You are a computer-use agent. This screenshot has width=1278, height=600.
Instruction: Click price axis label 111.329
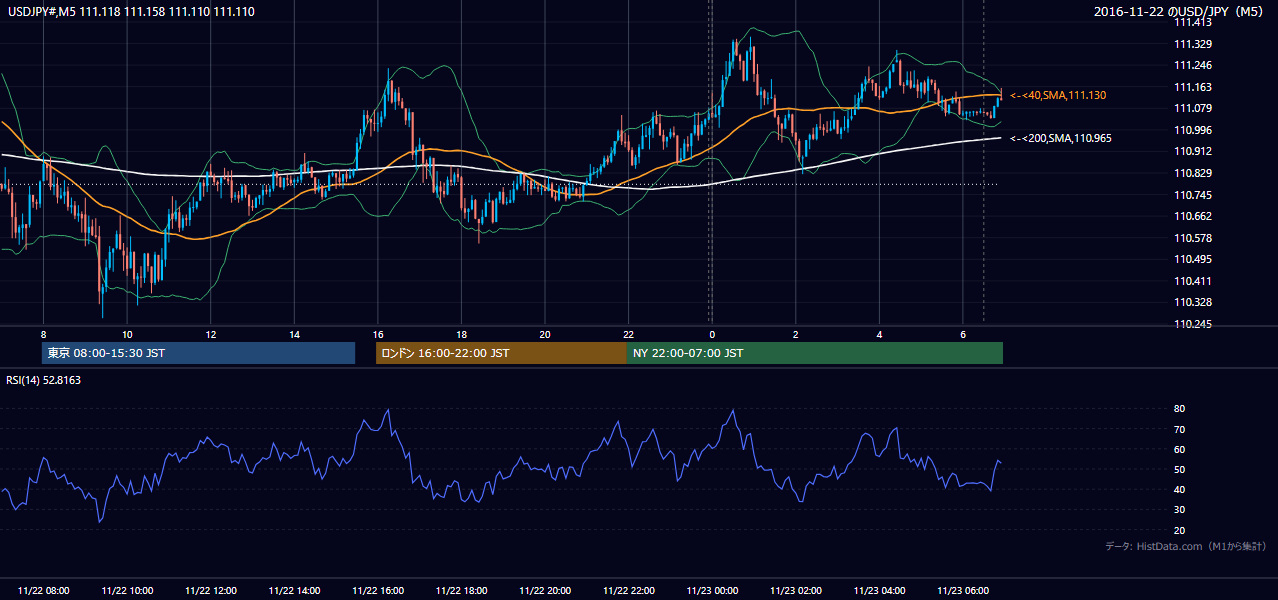coord(1193,44)
